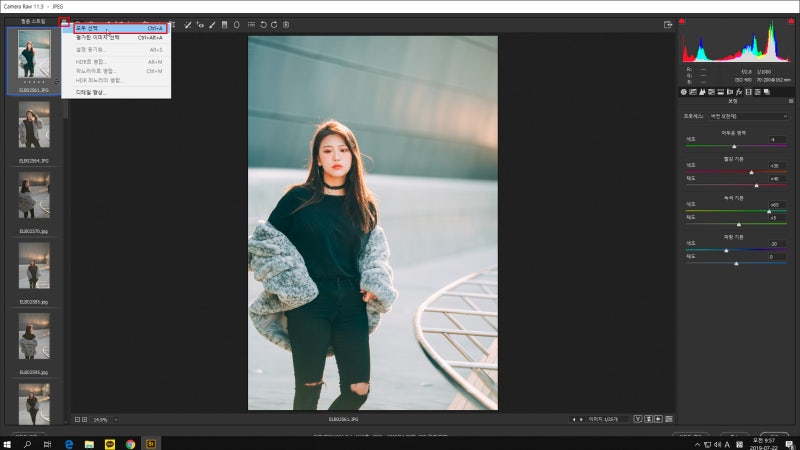Open the Tone Curve panel tab icon

pos(693,92)
